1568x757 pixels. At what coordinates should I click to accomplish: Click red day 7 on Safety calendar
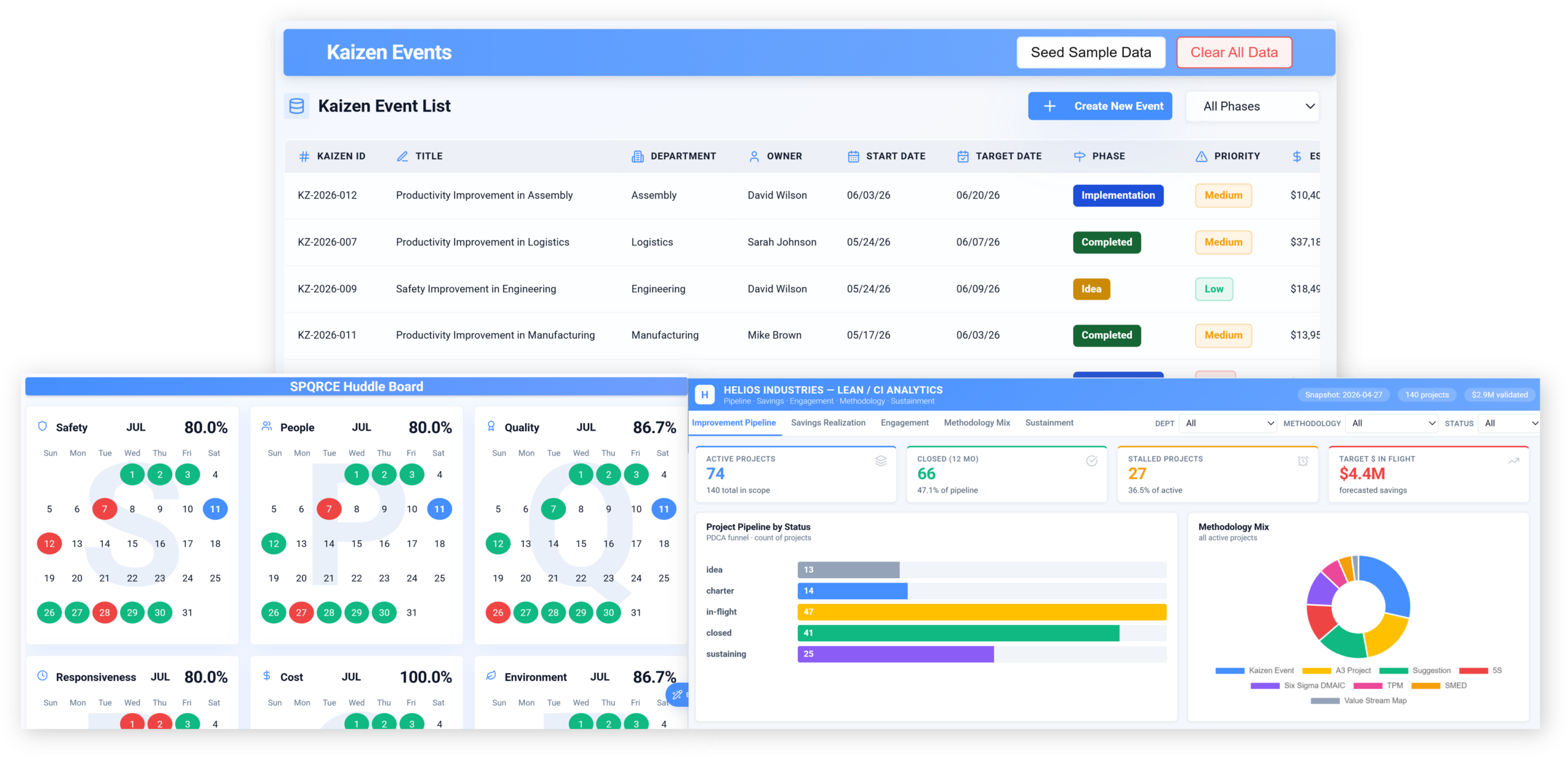[105, 509]
